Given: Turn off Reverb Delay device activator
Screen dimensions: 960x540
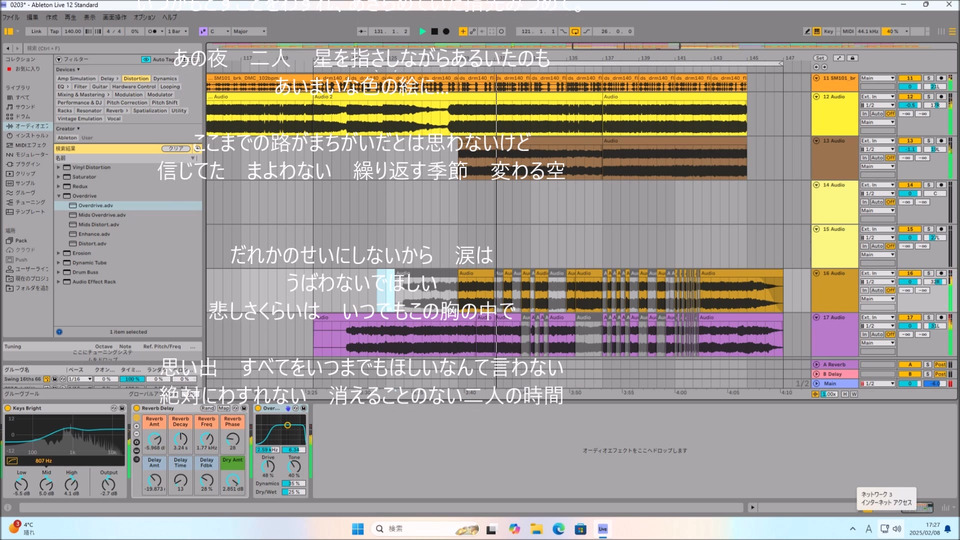Looking at the screenshot, I should 137,408.
